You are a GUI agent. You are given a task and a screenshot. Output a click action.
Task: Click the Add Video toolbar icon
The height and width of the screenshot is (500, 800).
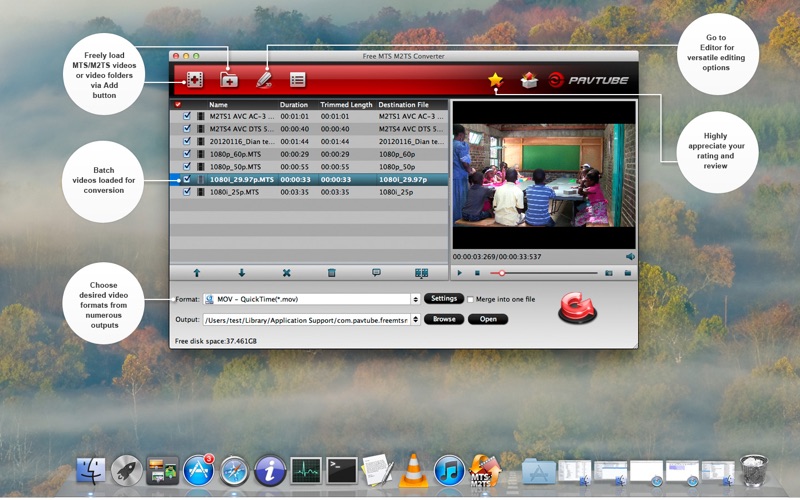pos(195,80)
